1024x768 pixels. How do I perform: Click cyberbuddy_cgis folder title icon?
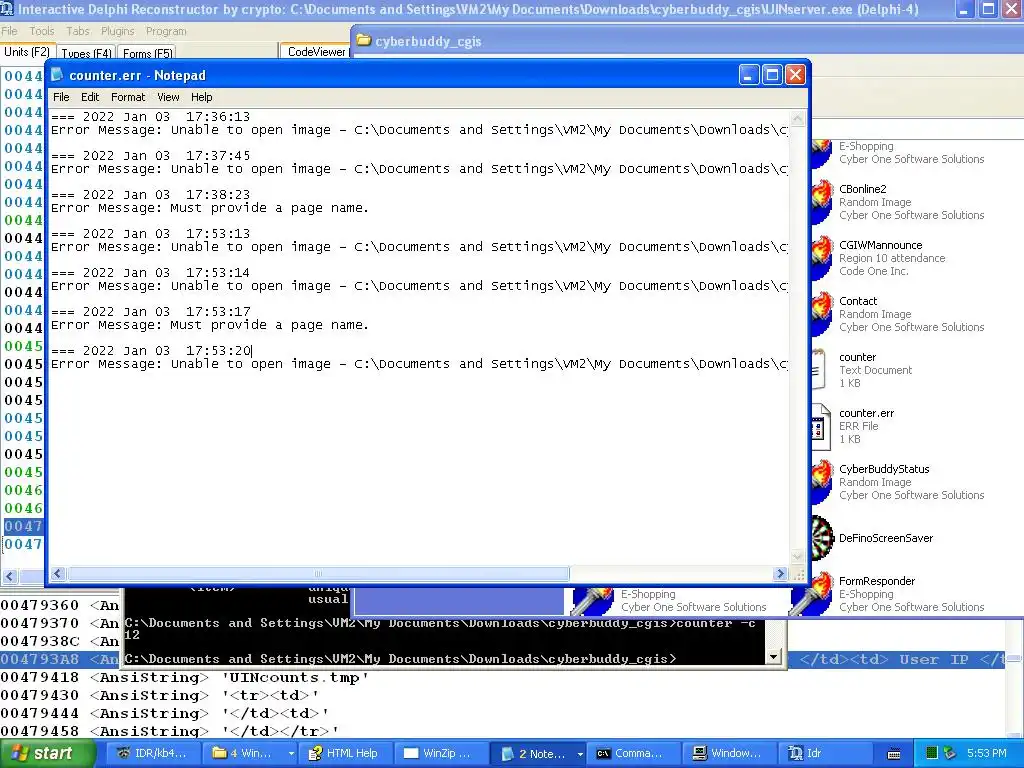pos(364,40)
